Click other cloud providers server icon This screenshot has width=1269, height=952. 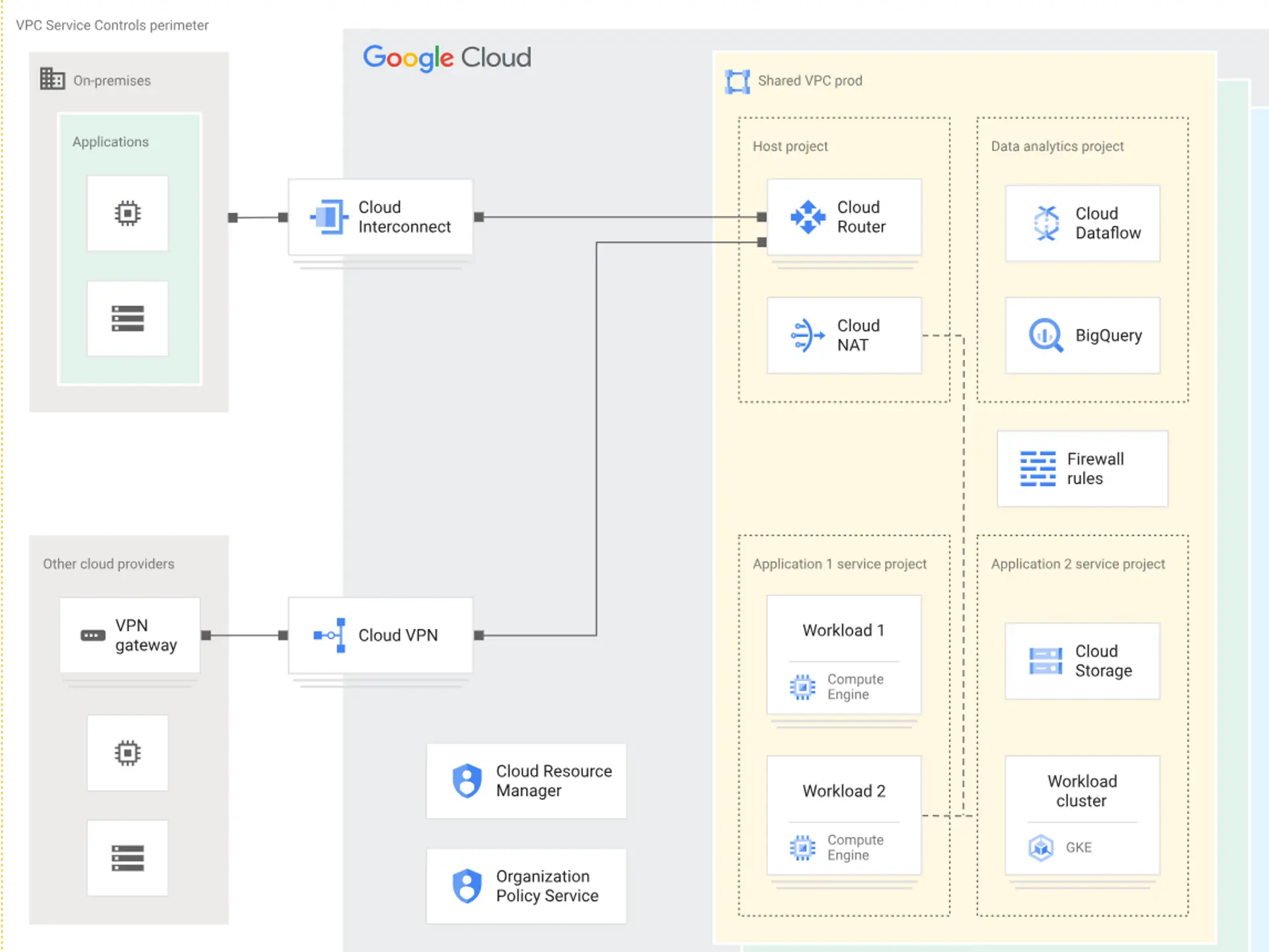pos(128,858)
